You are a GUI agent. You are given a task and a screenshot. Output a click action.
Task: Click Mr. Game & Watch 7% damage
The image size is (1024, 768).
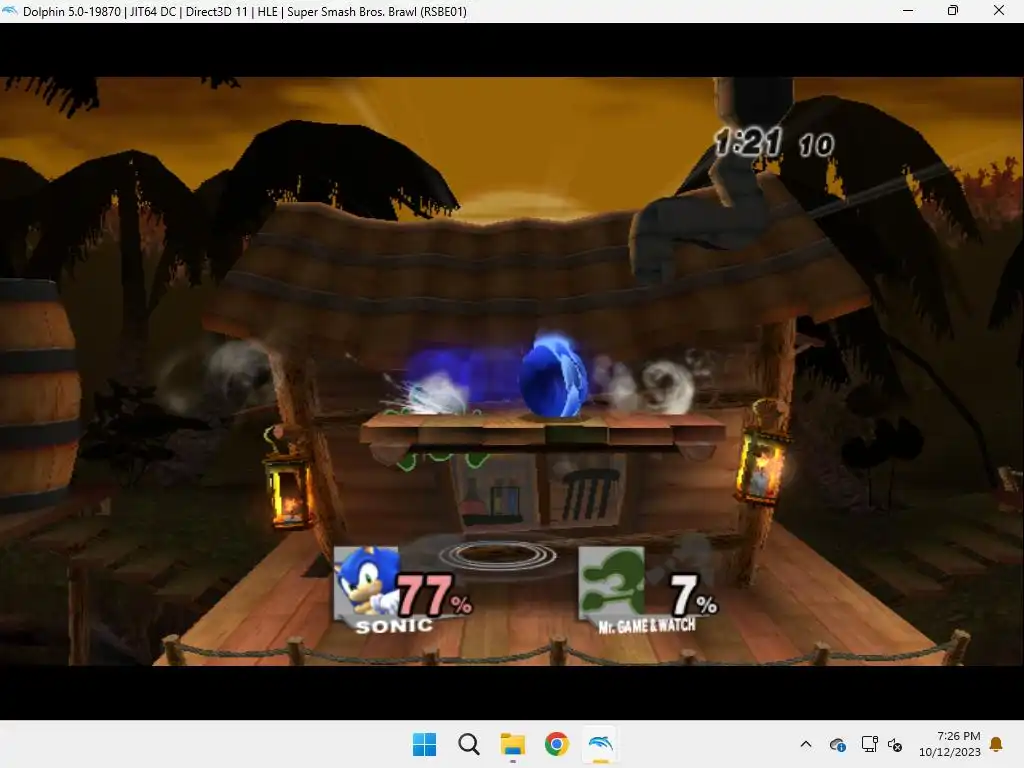[x=694, y=595]
